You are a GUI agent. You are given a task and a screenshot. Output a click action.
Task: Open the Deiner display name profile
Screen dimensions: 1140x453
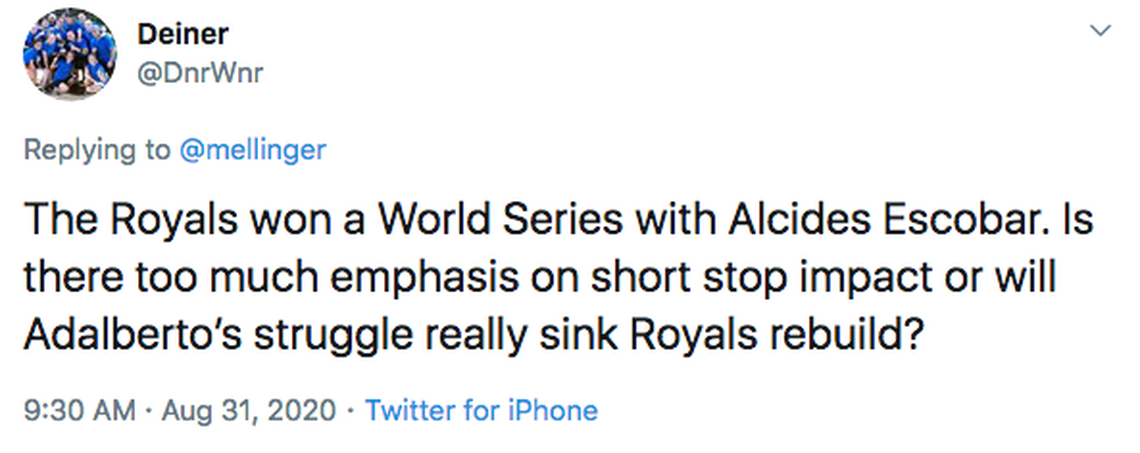183,34
